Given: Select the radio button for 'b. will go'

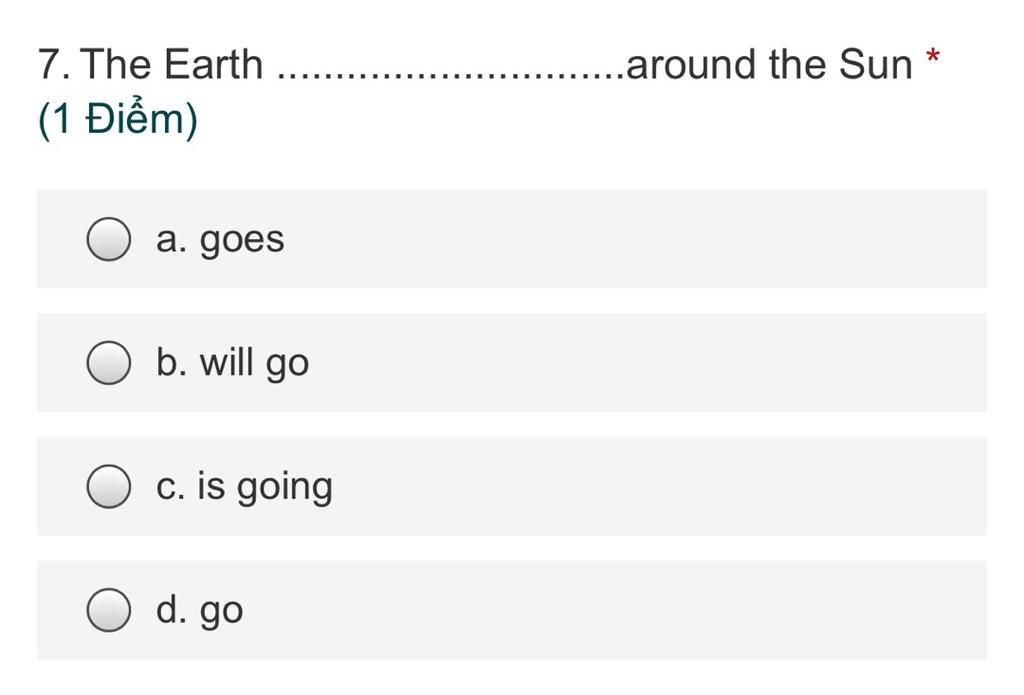Looking at the screenshot, I should (108, 363).
